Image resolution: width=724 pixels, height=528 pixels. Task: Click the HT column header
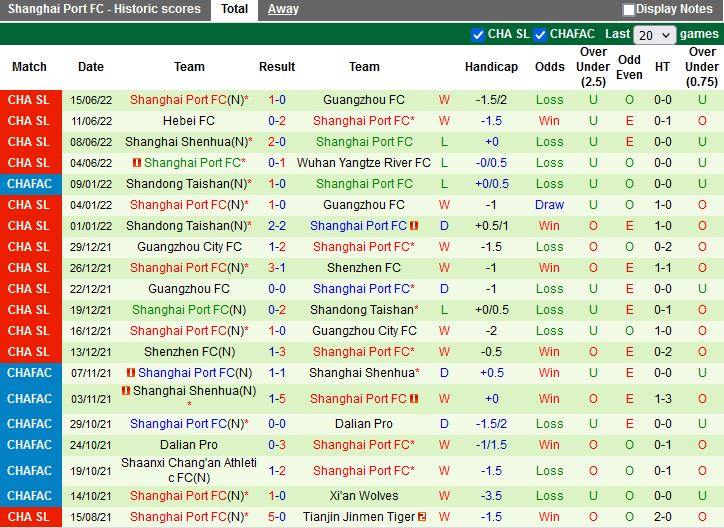(x=662, y=67)
